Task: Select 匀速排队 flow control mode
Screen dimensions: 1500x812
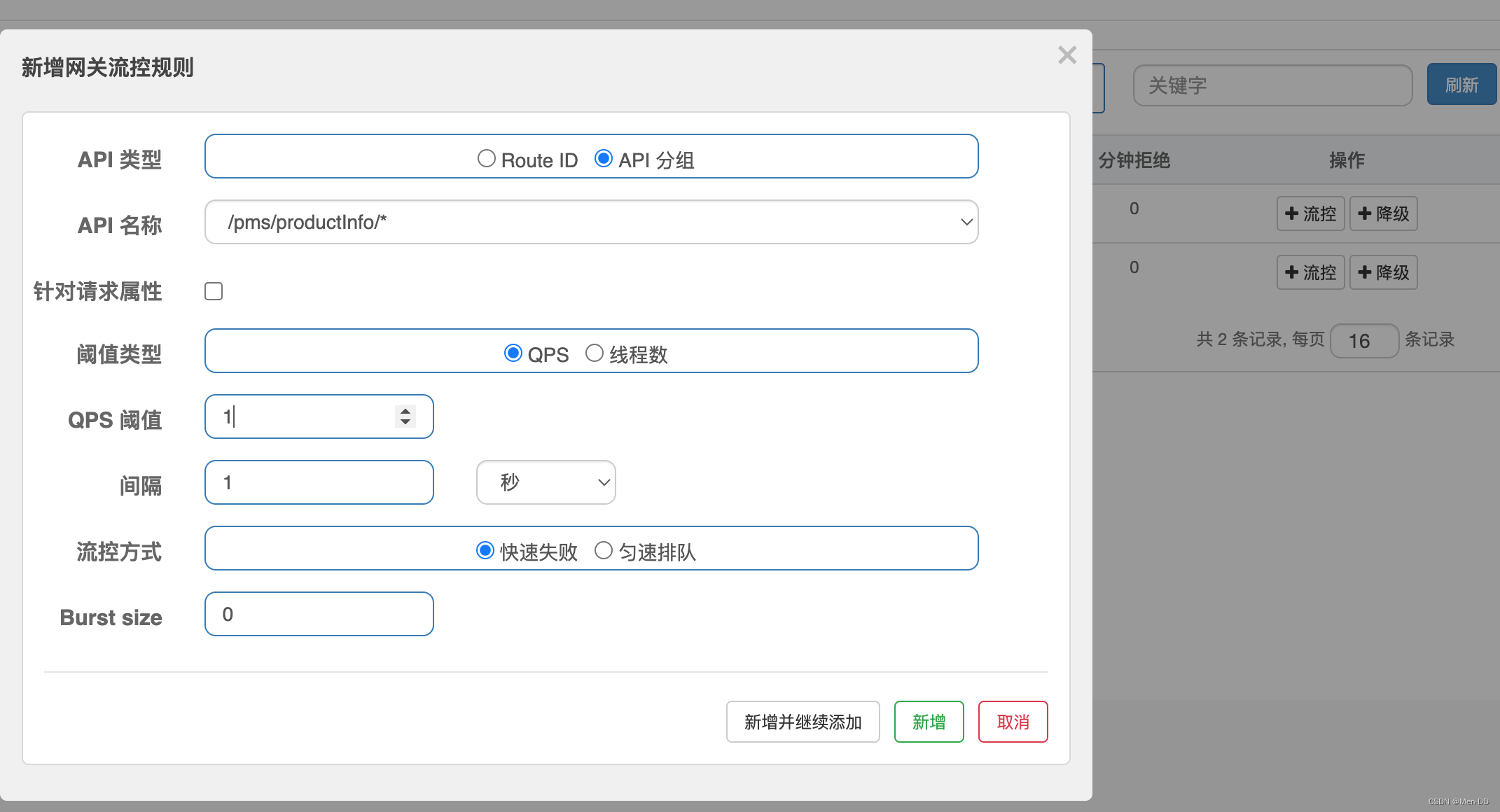Action: 604,550
